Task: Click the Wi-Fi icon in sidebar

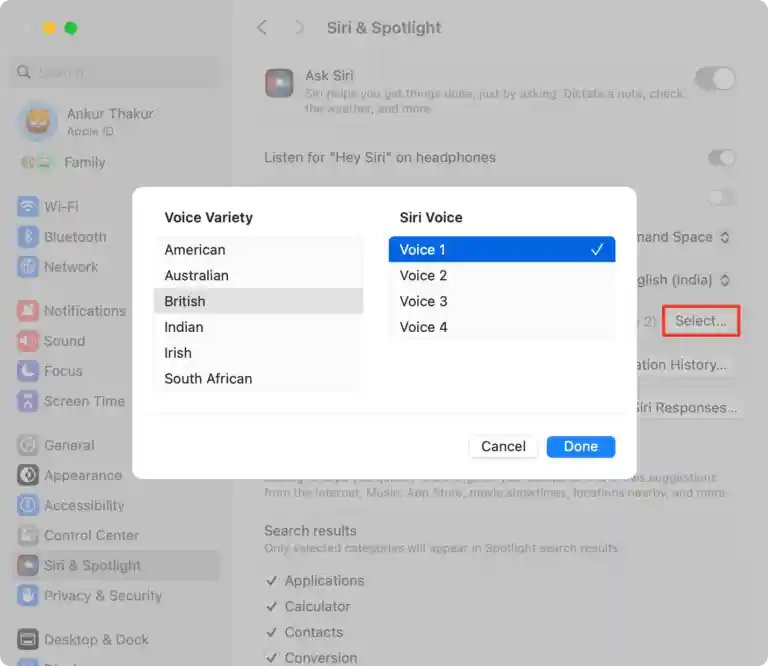Action: coord(28,207)
